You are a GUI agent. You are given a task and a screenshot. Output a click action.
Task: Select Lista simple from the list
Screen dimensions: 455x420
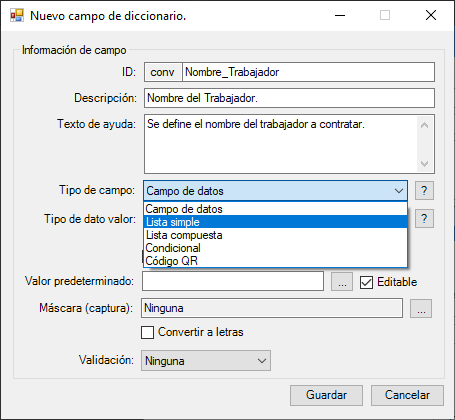point(275,222)
